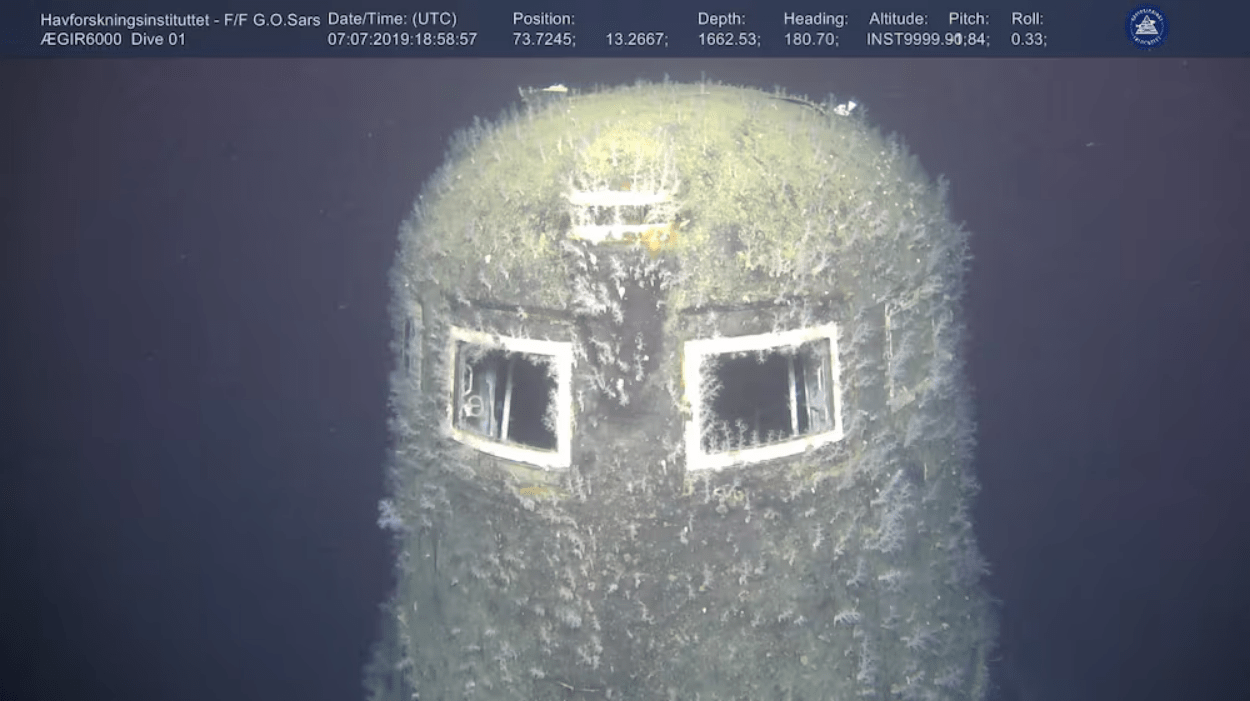Click the roll value 0.33
This screenshot has height=701, width=1250.
click(1029, 39)
